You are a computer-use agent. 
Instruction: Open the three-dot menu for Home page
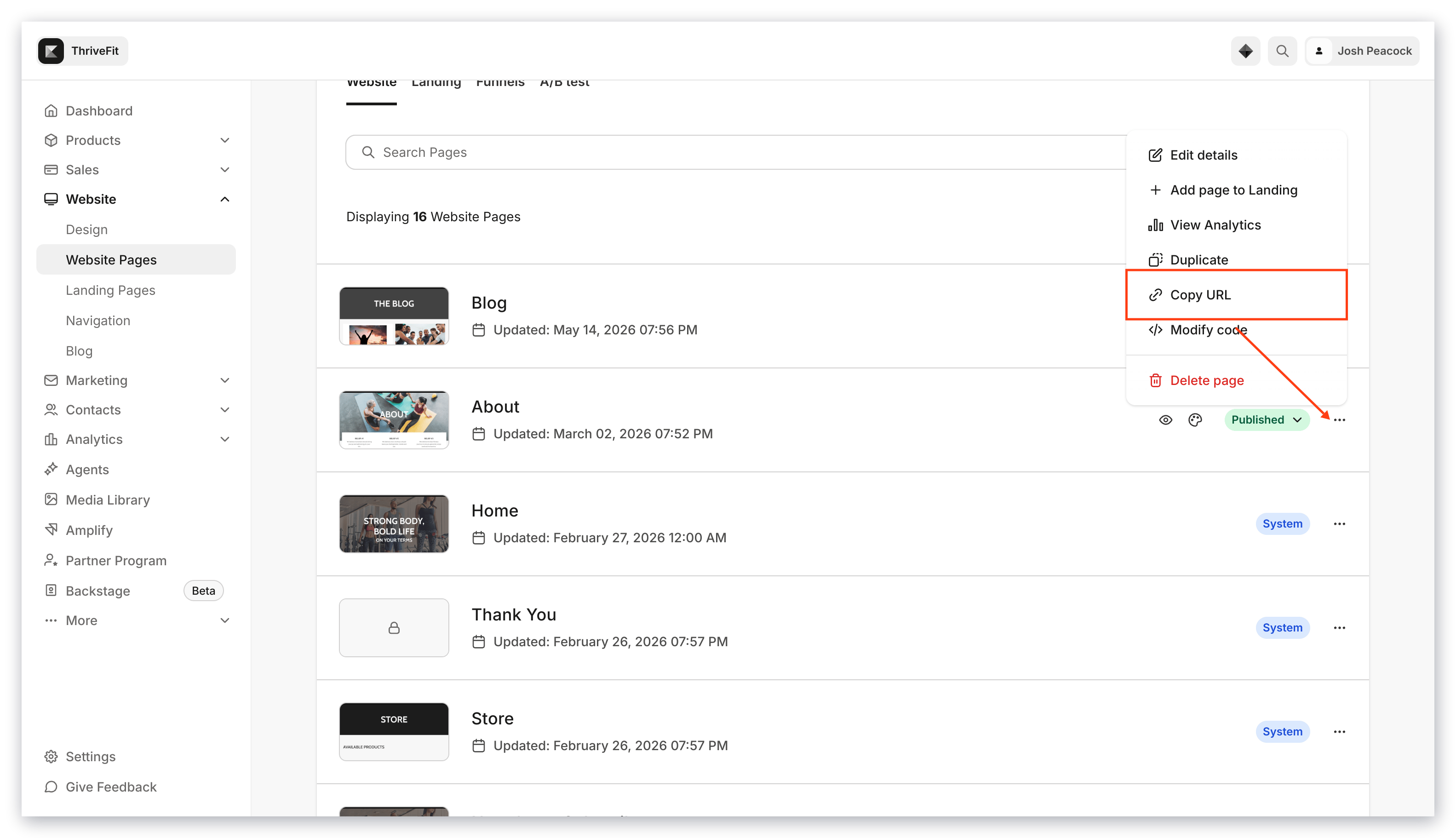[1339, 524]
